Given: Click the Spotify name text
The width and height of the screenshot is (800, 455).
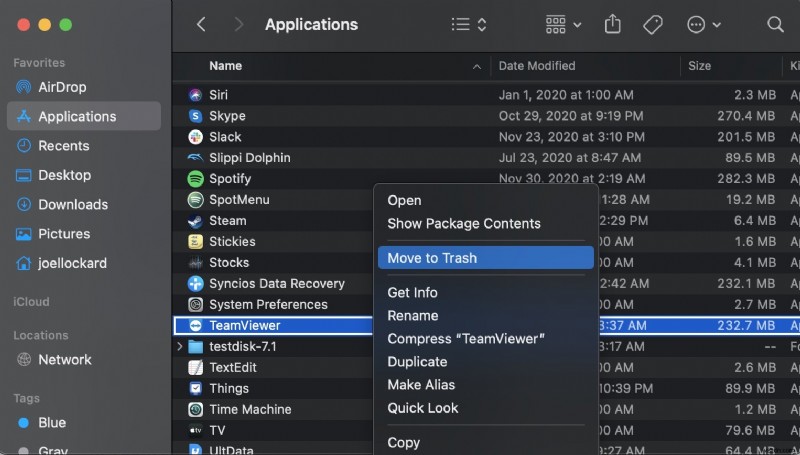Looking at the screenshot, I should coord(230,179).
